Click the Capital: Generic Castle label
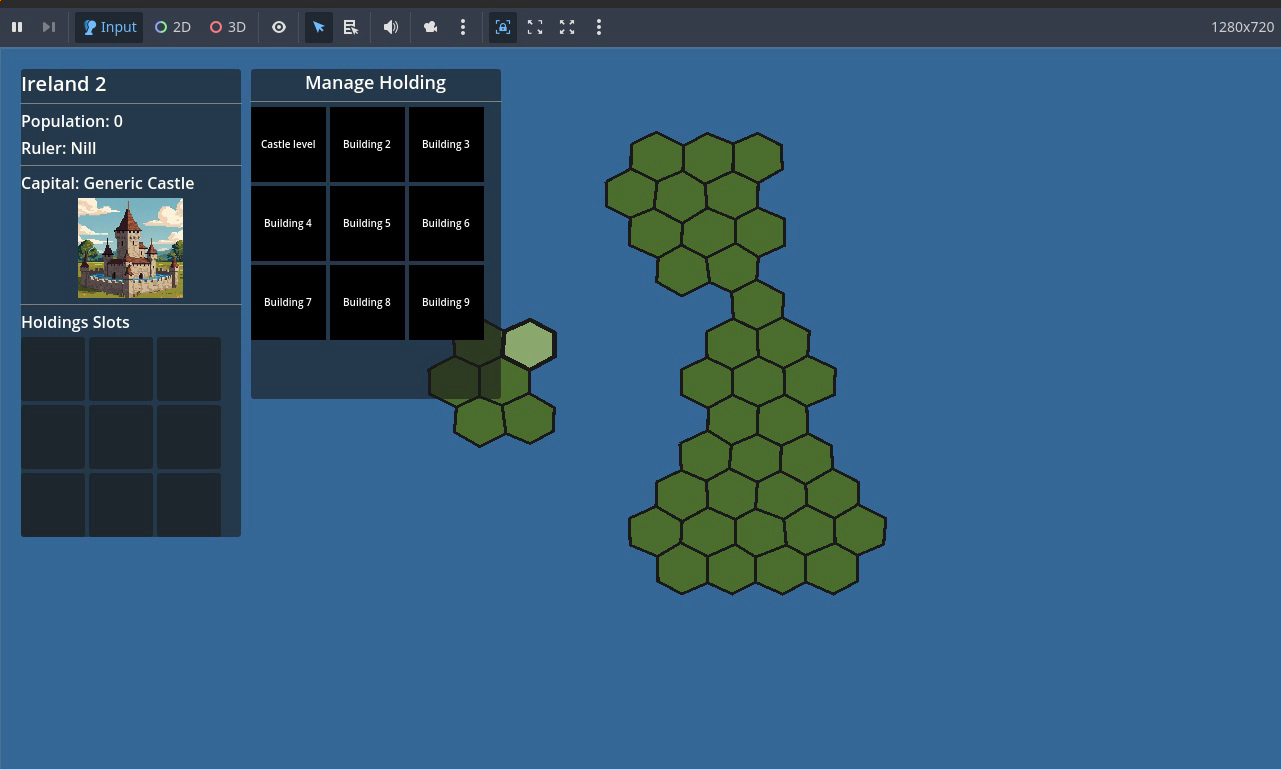Image resolution: width=1281 pixels, height=769 pixels. click(108, 183)
